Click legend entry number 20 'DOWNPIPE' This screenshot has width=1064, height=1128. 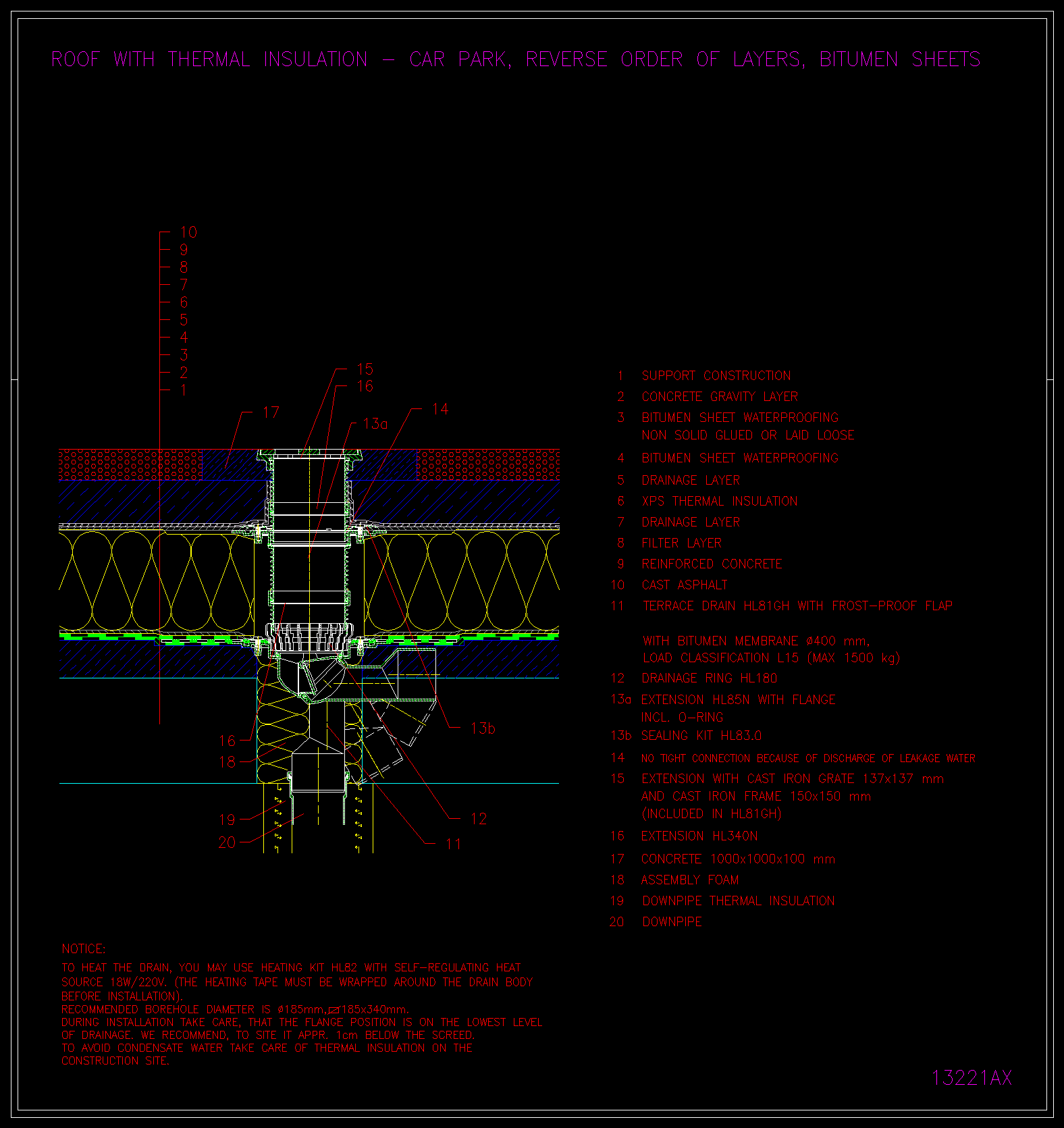pyautogui.click(x=672, y=922)
